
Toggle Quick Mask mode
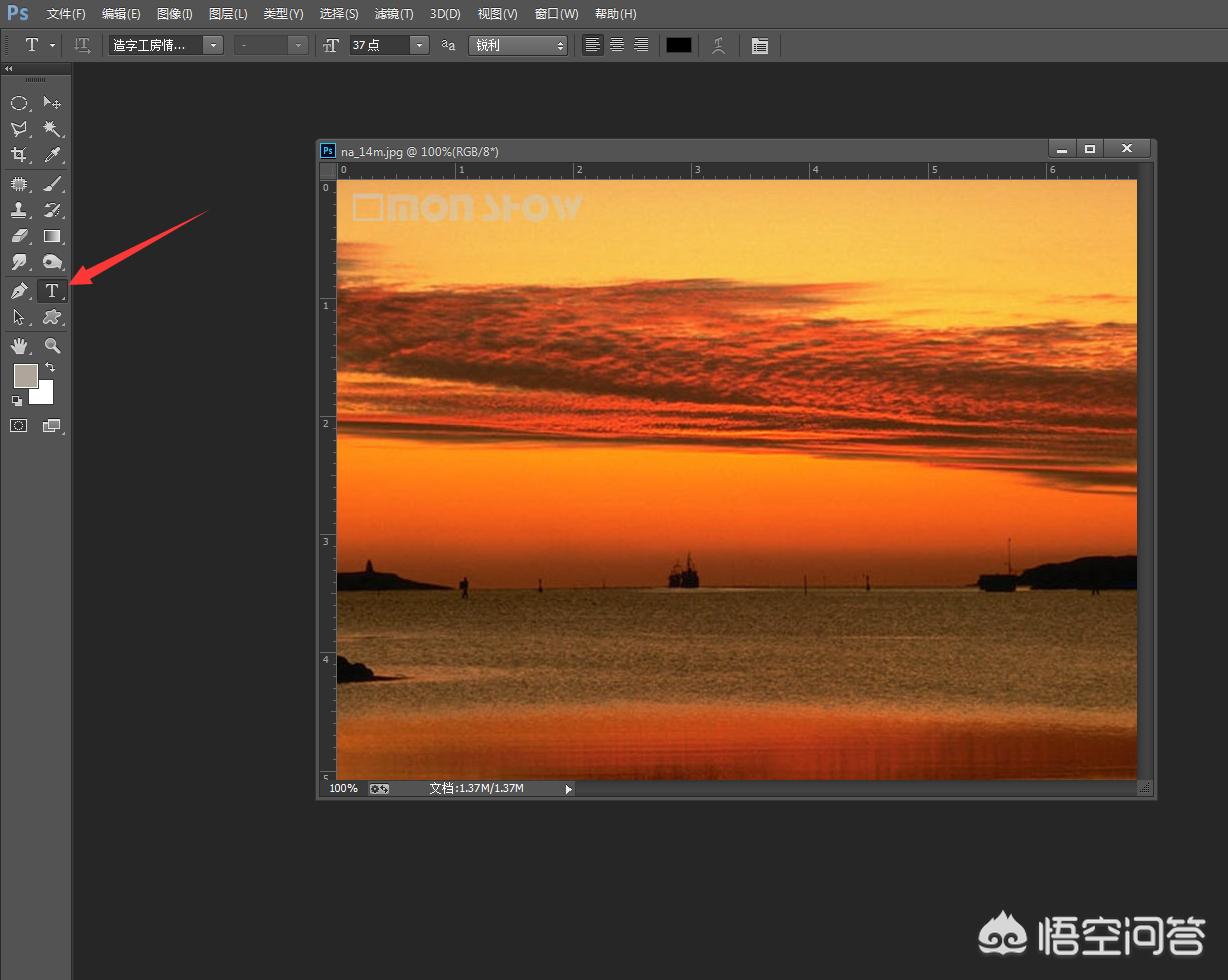point(19,426)
